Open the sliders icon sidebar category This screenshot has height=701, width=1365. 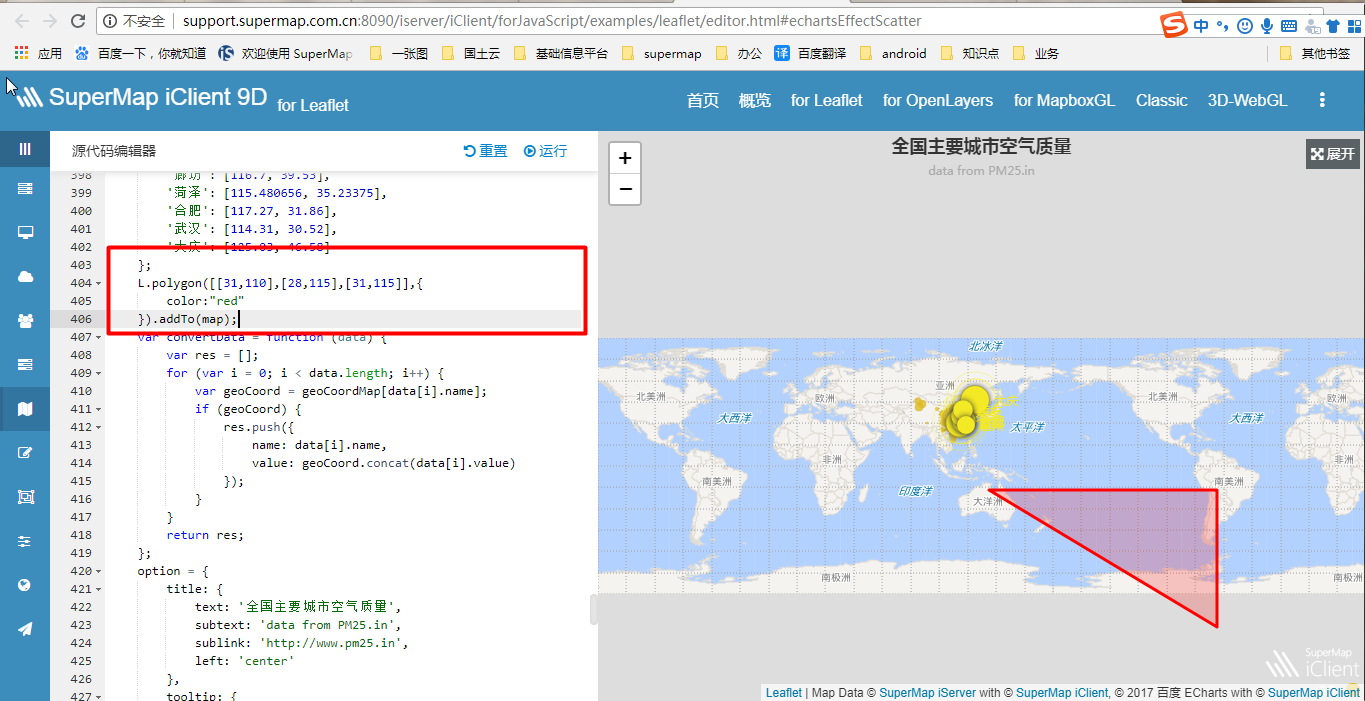click(25, 540)
